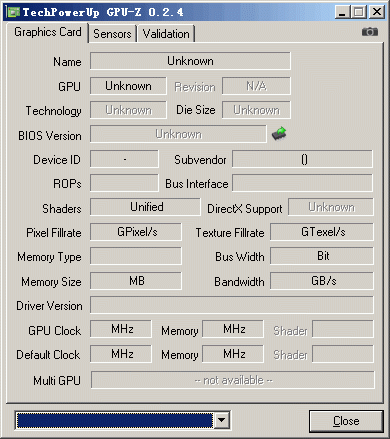The width and height of the screenshot is (390, 439).
Task: Click the 'Multi GPU' label
Action: (57, 381)
